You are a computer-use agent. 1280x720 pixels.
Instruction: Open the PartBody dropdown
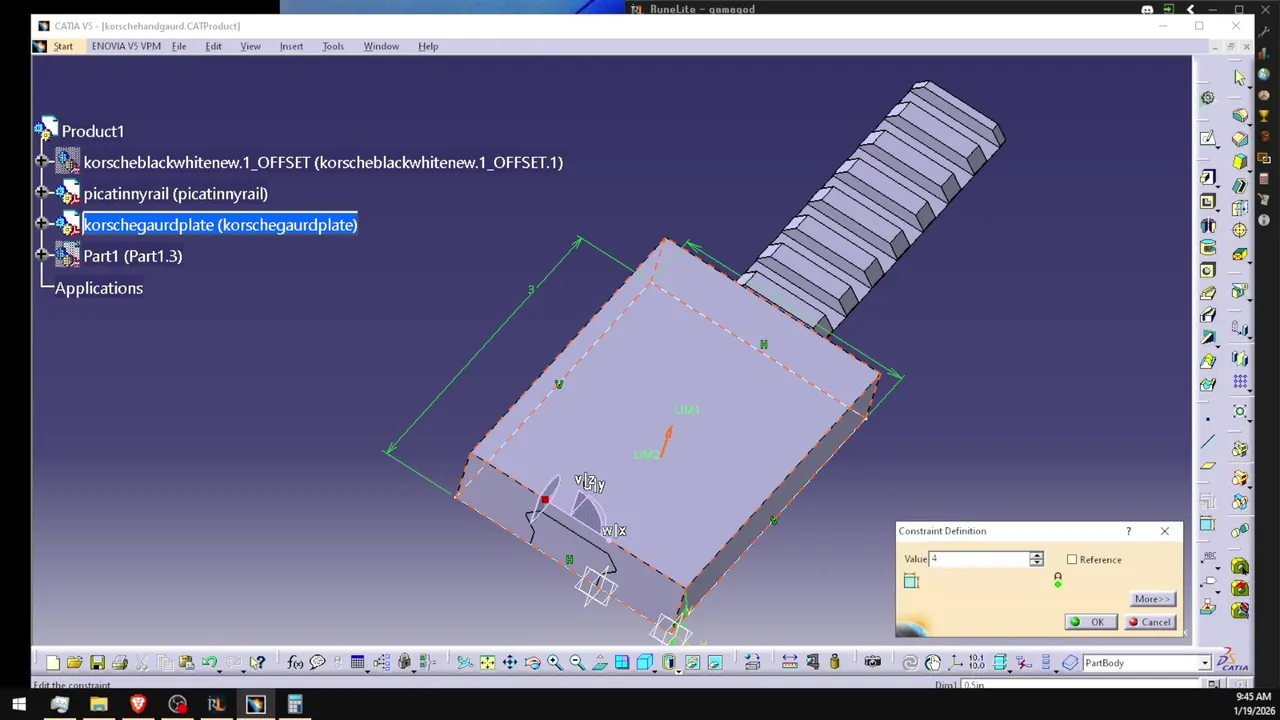tap(1205, 663)
